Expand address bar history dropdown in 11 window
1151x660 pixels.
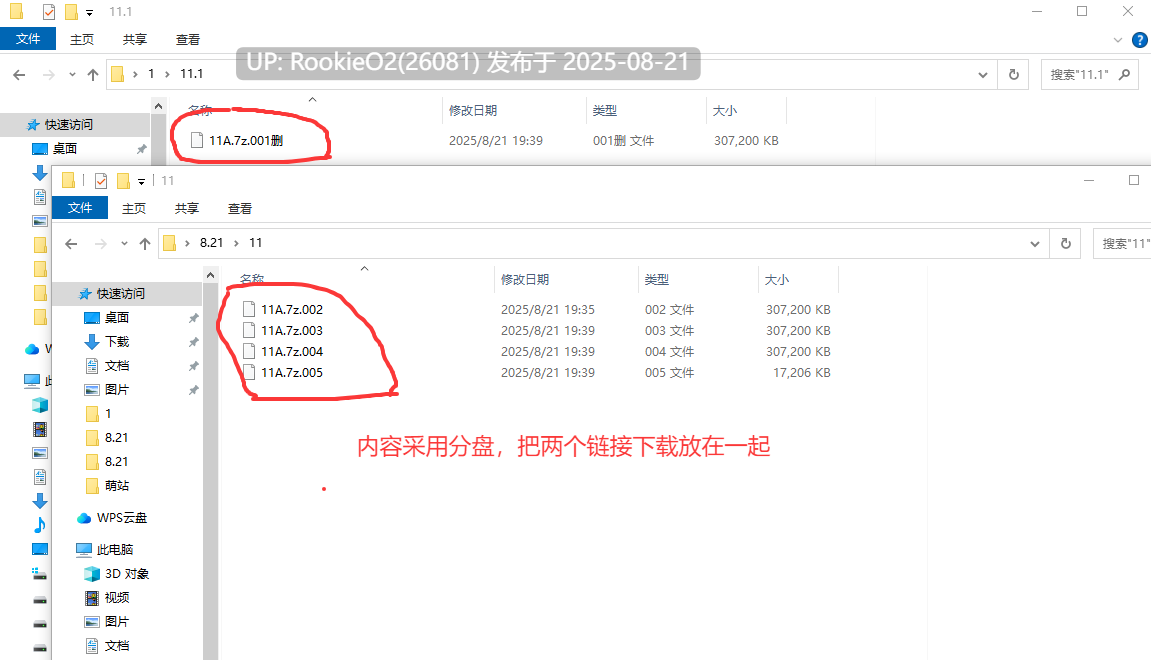point(1035,244)
